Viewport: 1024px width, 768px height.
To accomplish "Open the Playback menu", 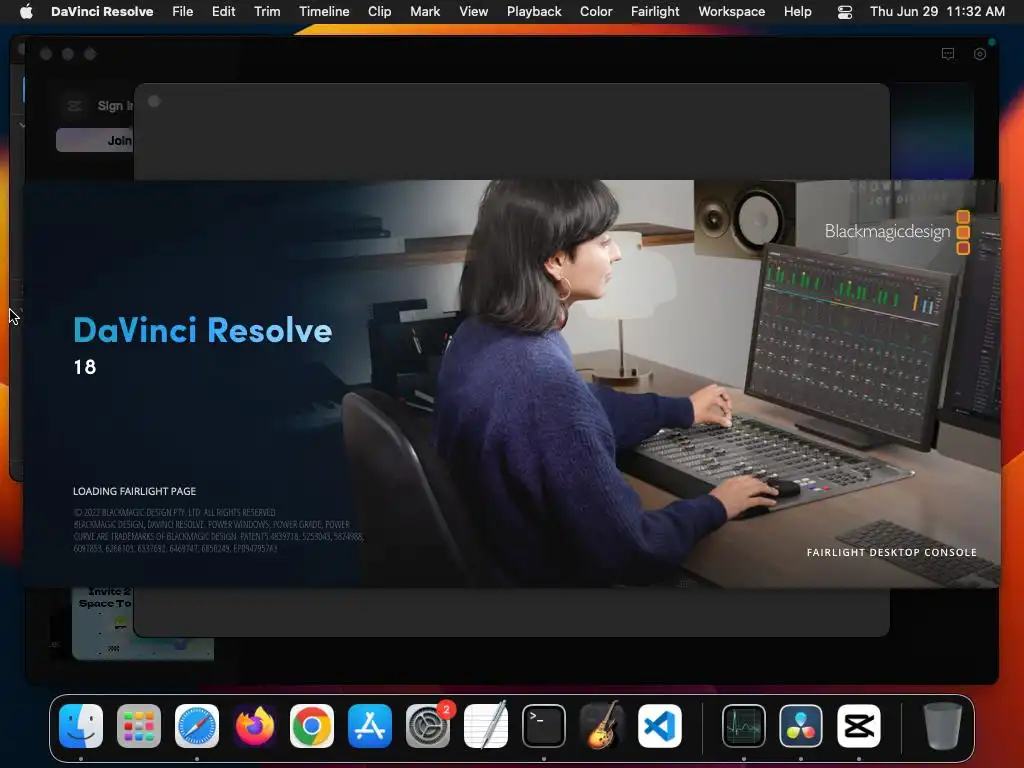I will pos(534,11).
